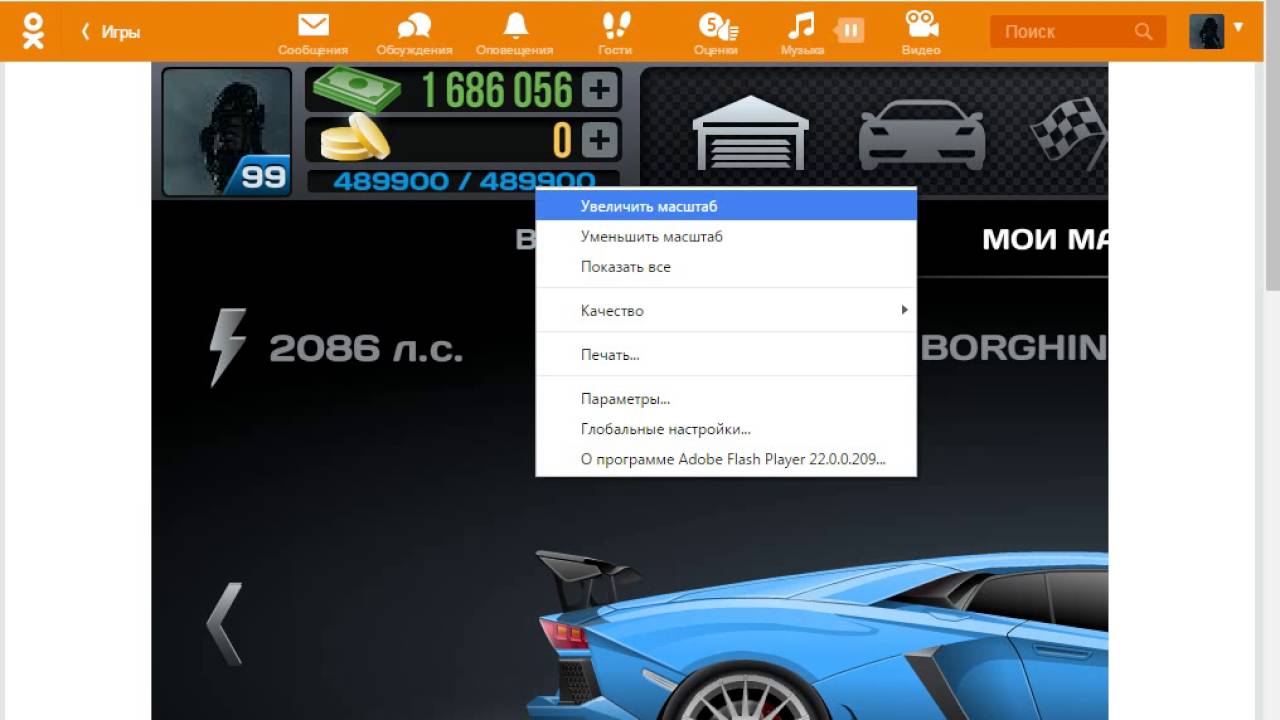Image resolution: width=1280 pixels, height=720 pixels.
Task: Click the 489900 / 489900 experience bar
Action: pyautogui.click(x=463, y=182)
